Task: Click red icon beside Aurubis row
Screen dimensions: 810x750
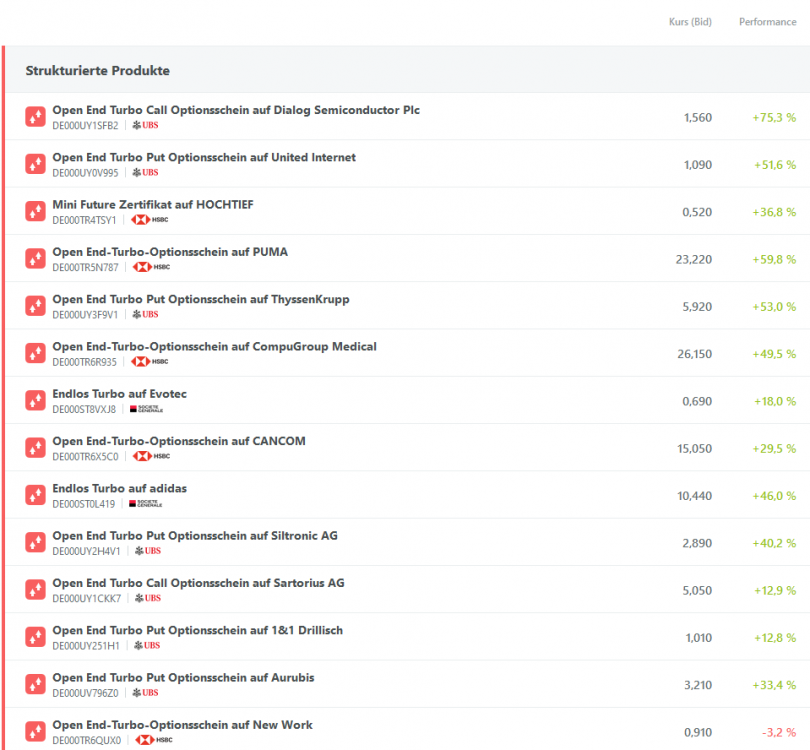Action: tap(35, 684)
